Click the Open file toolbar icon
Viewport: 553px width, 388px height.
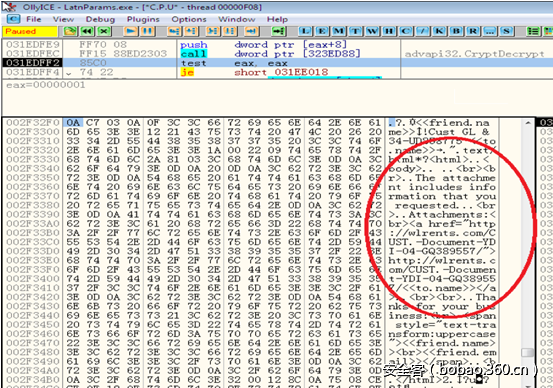pyautogui.click(x=70, y=31)
